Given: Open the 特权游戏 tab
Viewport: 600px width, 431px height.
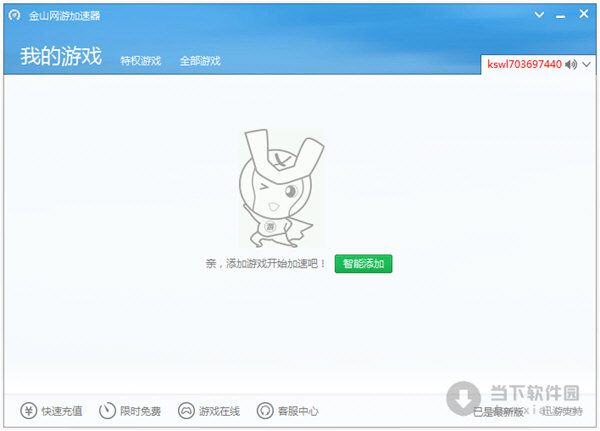Looking at the screenshot, I should (141, 61).
